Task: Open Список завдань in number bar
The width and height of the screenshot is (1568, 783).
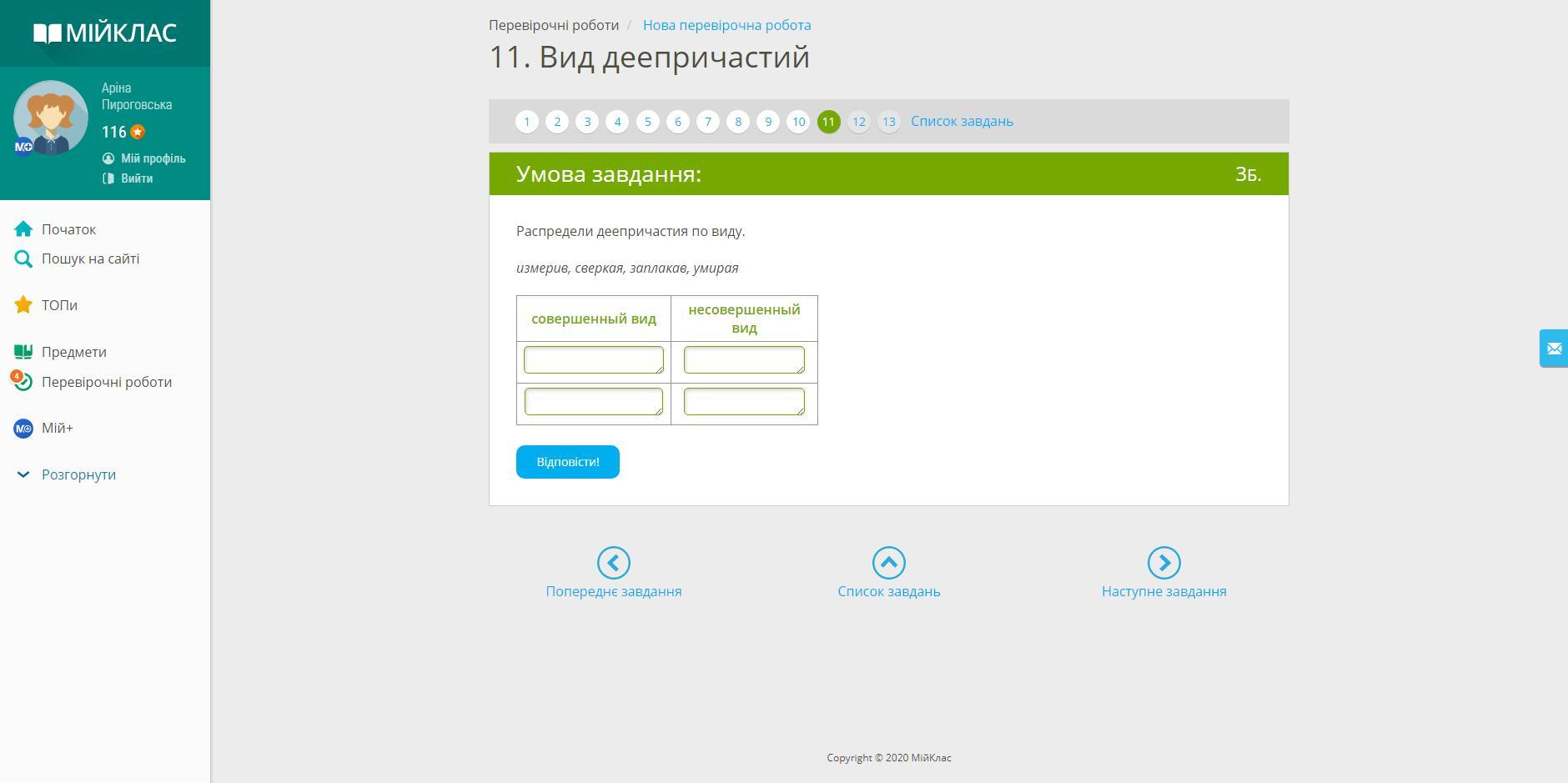Action: point(962,121)
